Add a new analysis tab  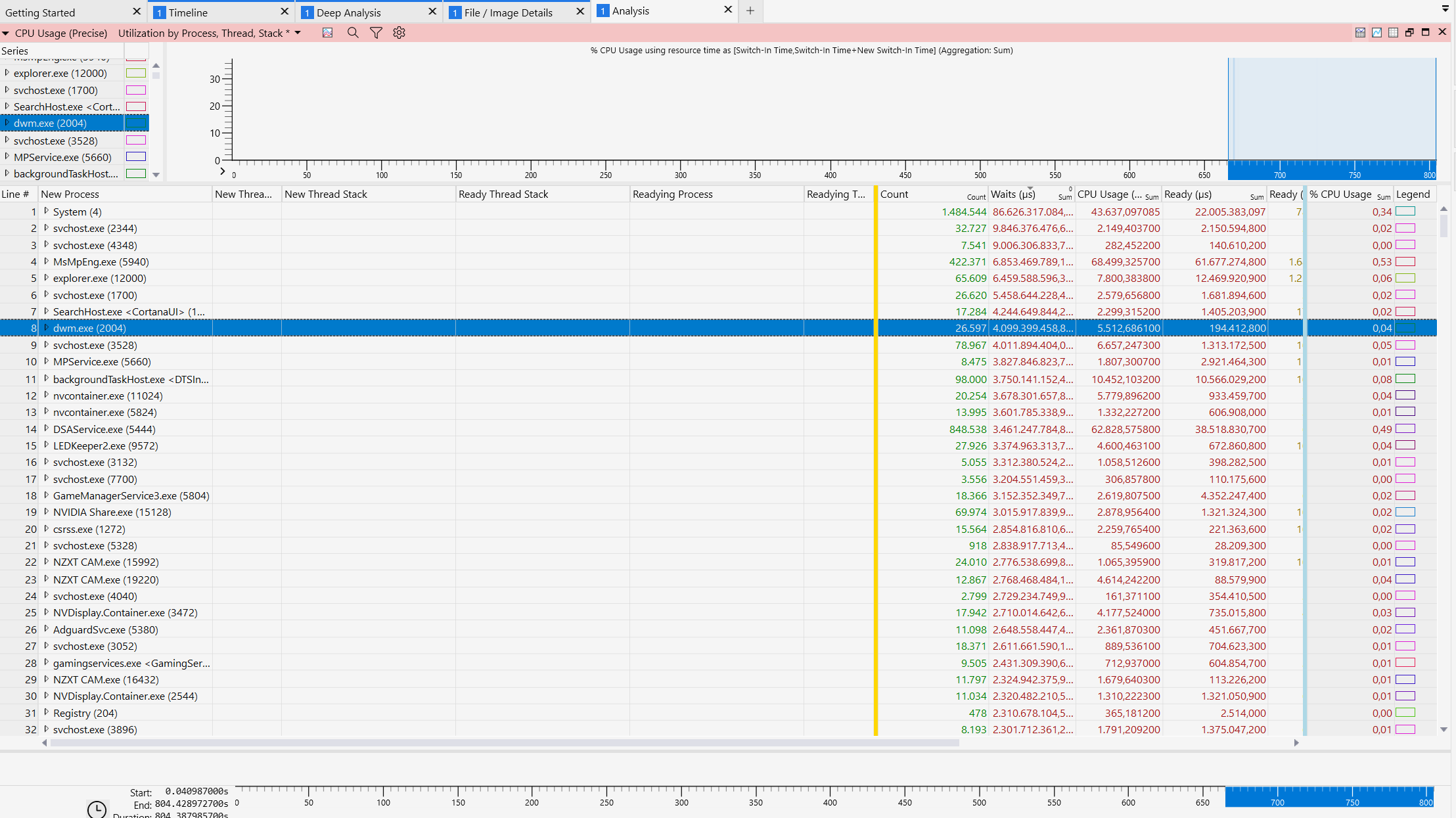(750, 11)
